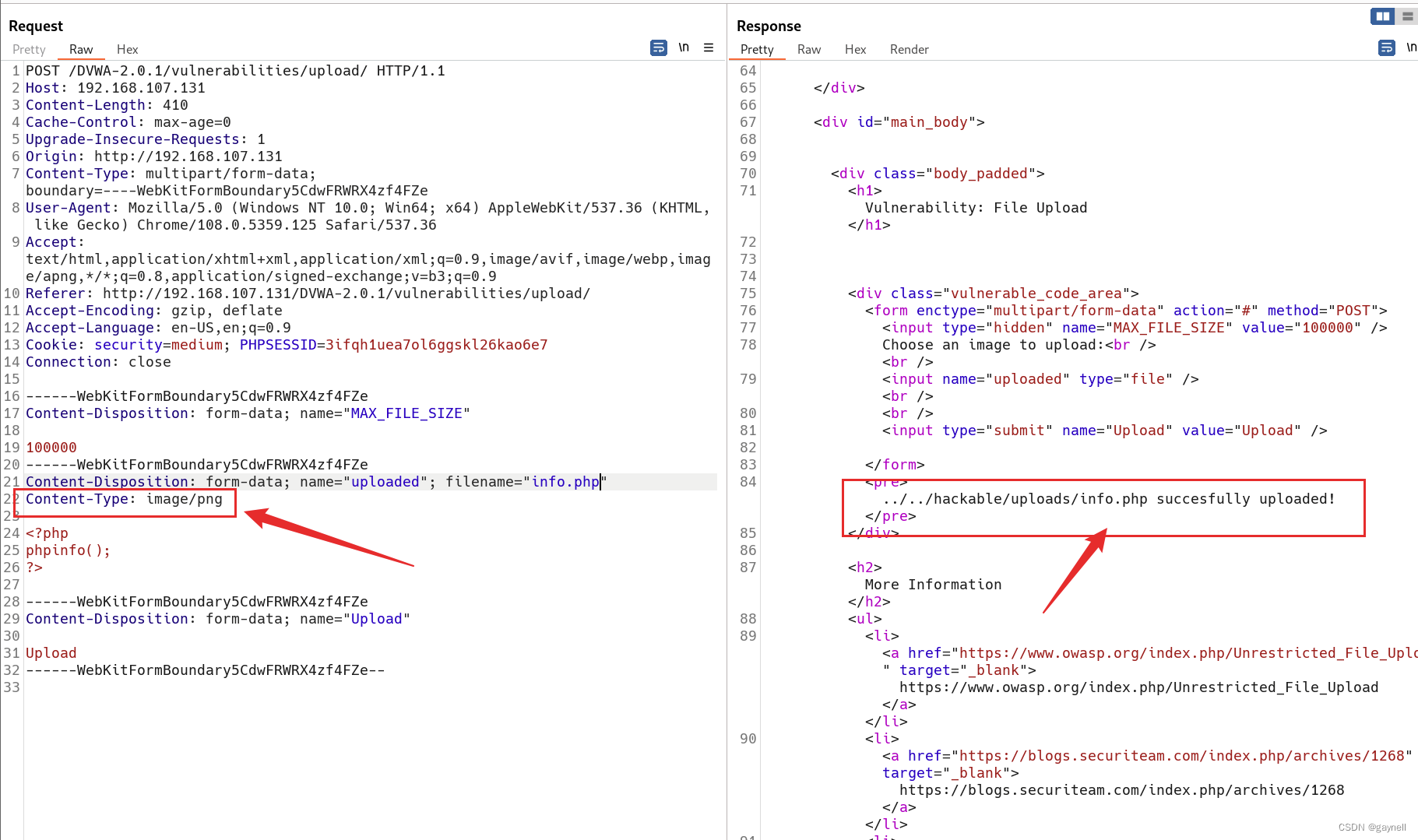
Task: Switch Request view to Hex tab
Action: click(x=127, y=49)
